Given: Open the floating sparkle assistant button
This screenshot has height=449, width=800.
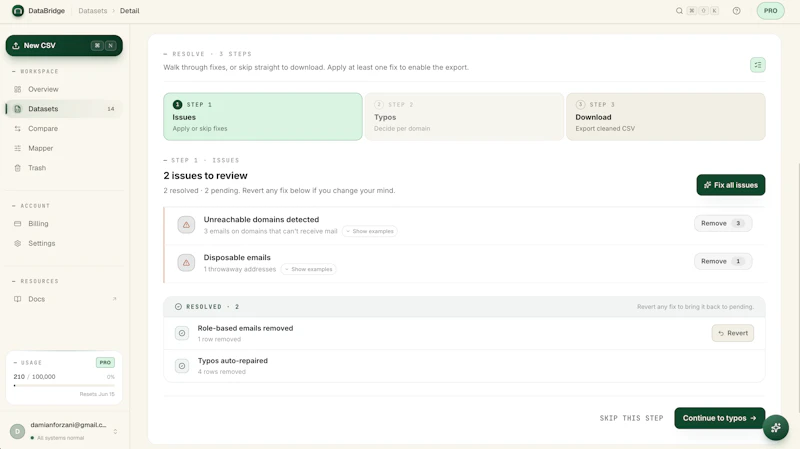Looking at the screenshot, I should point(776,428).
